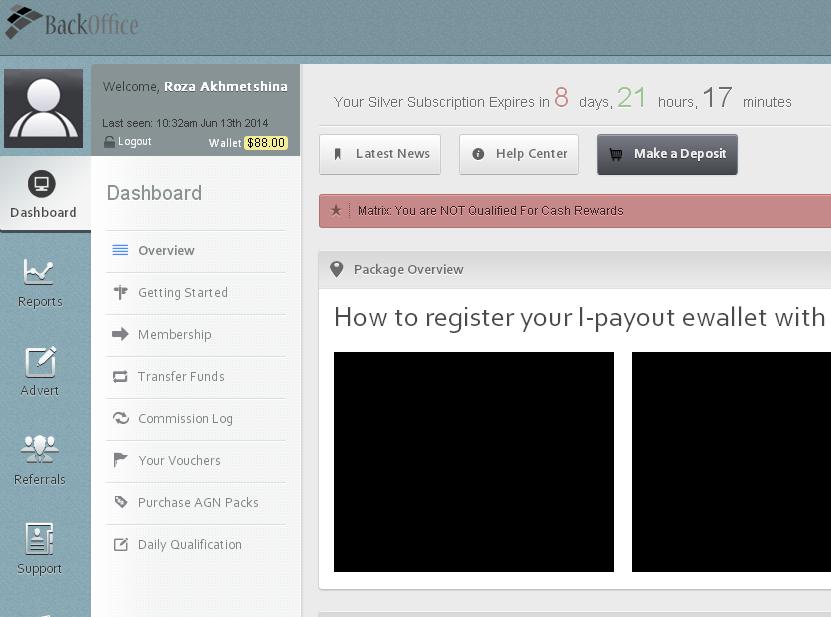
Task: Click the Make a Deposit cart icon
Action: [616, 154]
